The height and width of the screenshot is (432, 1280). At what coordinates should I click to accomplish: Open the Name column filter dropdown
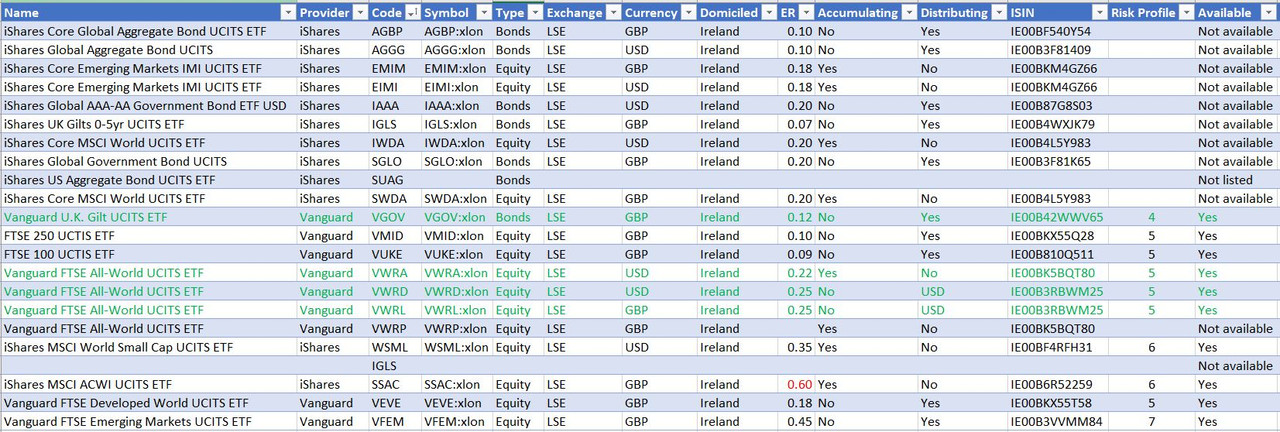[x=288, y=13]
